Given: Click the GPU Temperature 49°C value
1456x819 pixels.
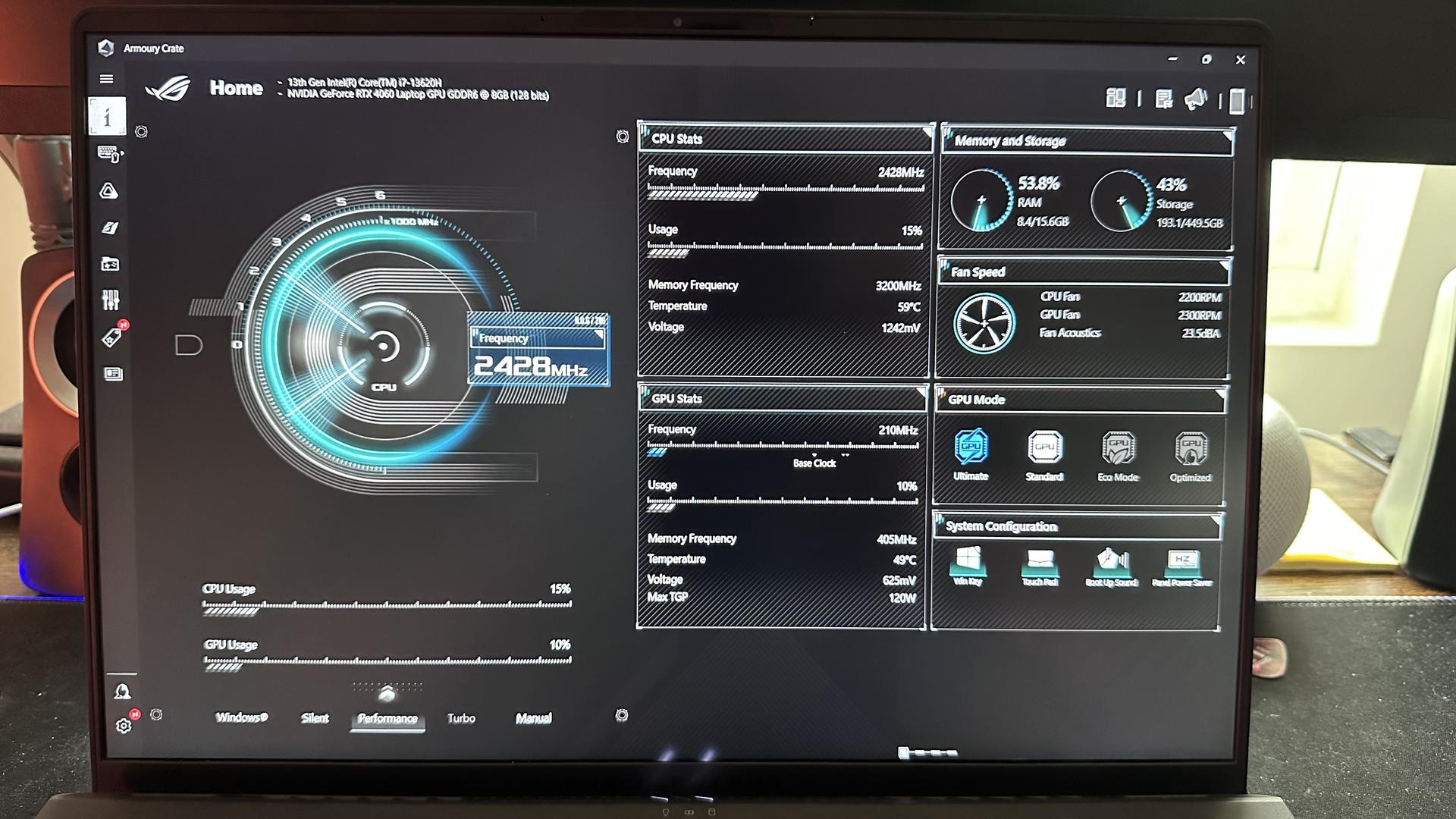Looking at the screenshot, I should [905, 560].
